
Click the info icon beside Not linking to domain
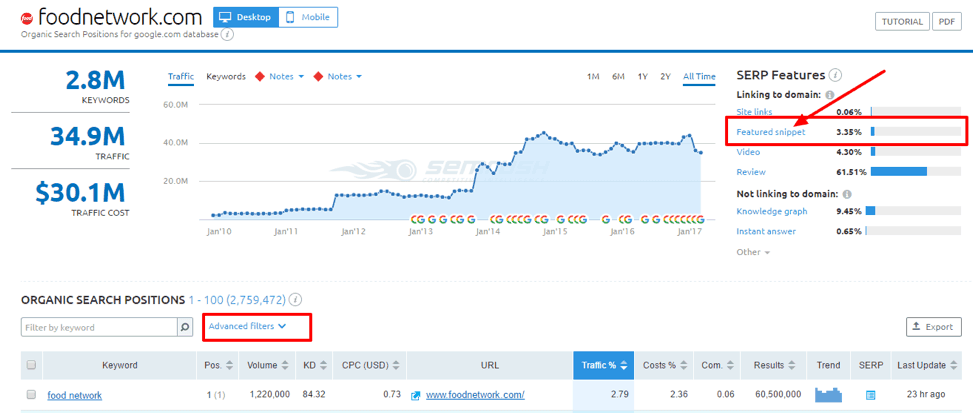pyautogui.click(x=848, y=193)
